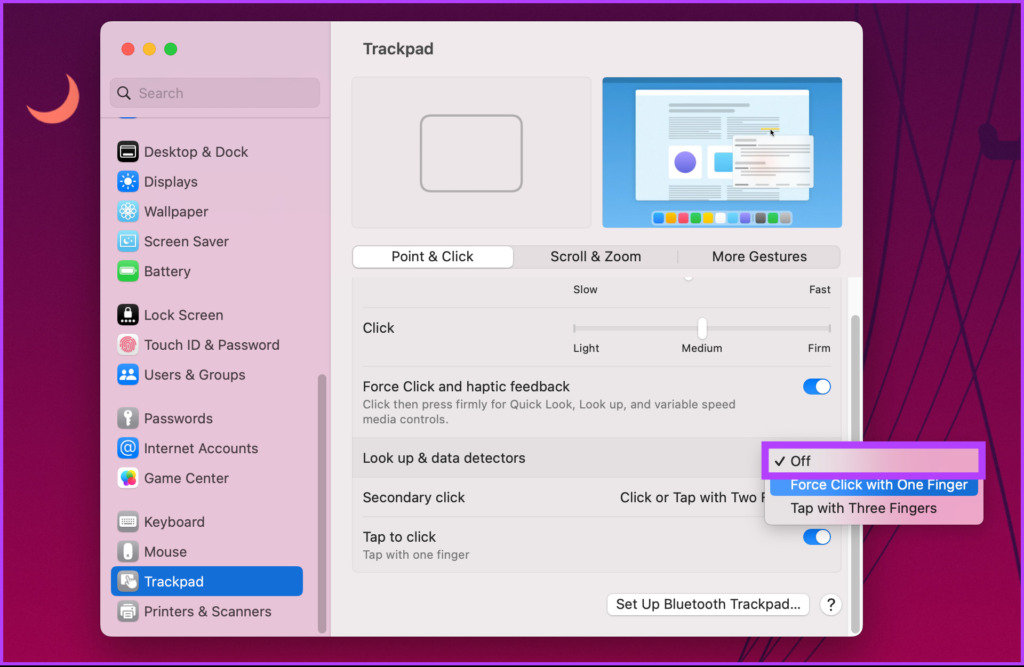This screenshot has height=667, width=1024.
Task: Open help with the question mark button
Action: [831, 605]
